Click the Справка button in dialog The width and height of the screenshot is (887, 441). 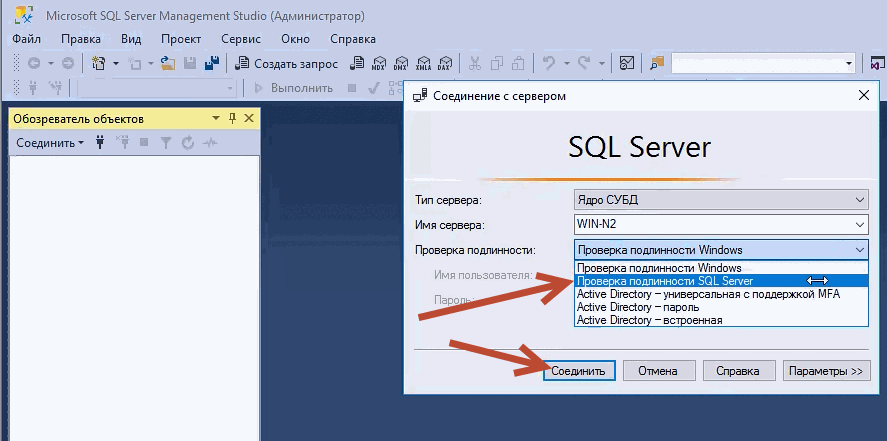point(738,371)
